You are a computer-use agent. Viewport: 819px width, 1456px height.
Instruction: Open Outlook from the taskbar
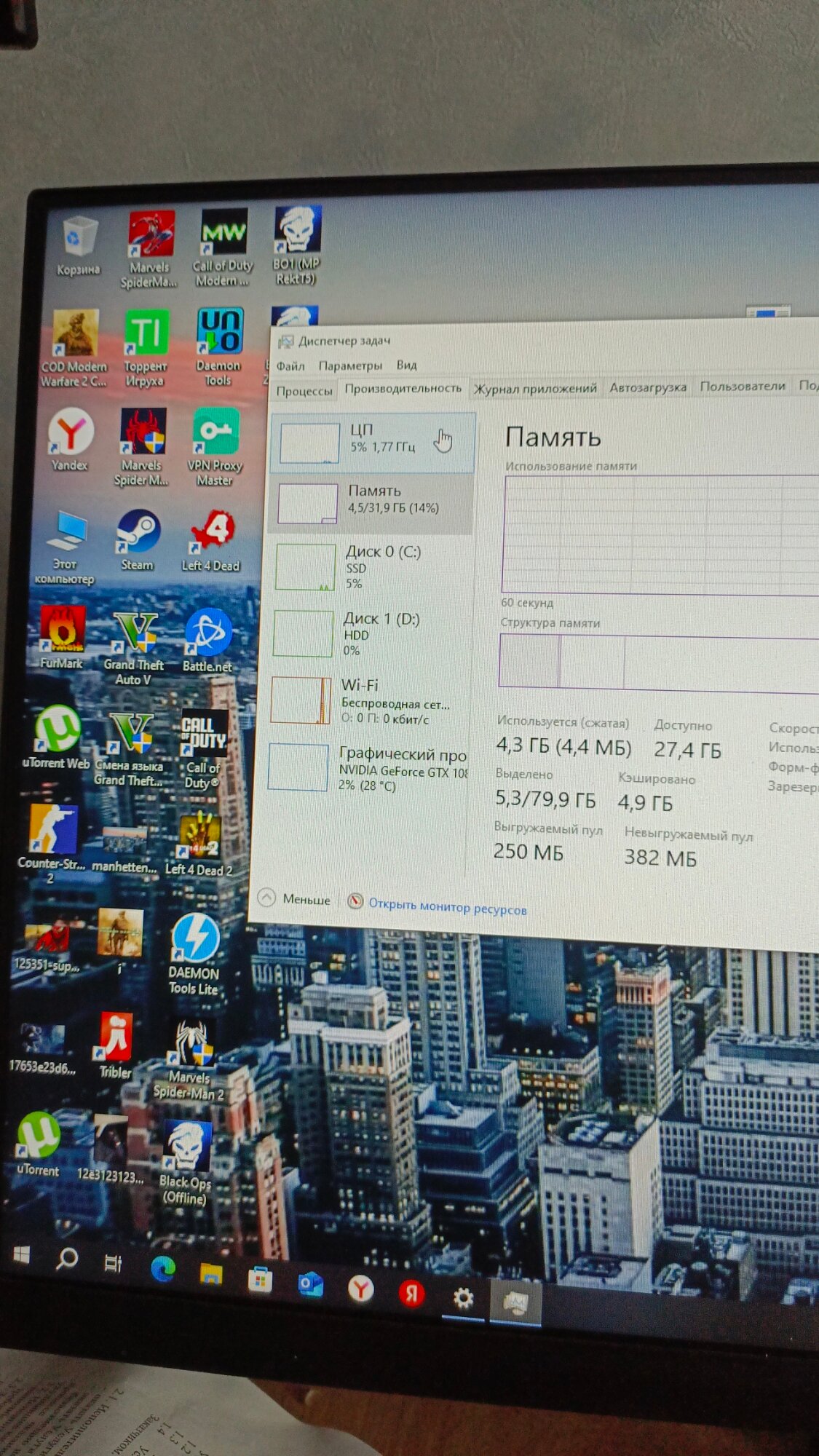[x=311, y=1284]
